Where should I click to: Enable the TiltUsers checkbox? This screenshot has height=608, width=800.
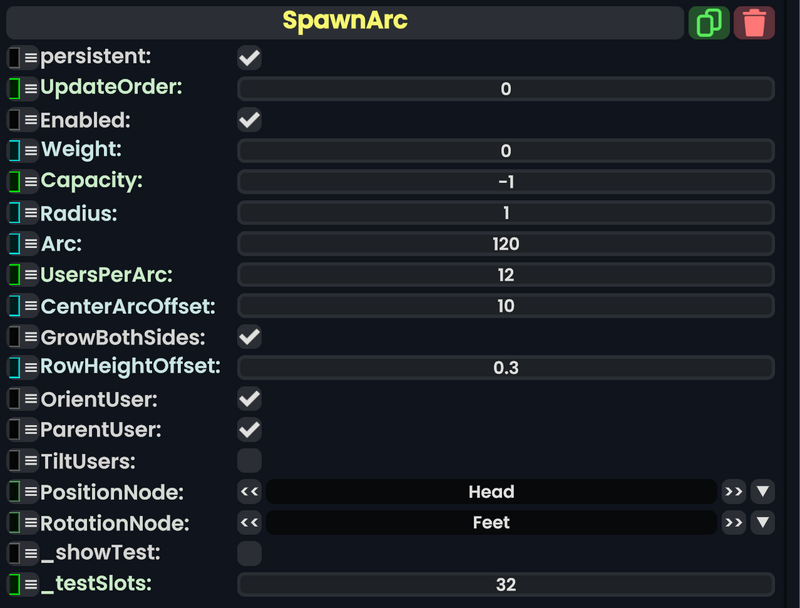click(247, 461)
